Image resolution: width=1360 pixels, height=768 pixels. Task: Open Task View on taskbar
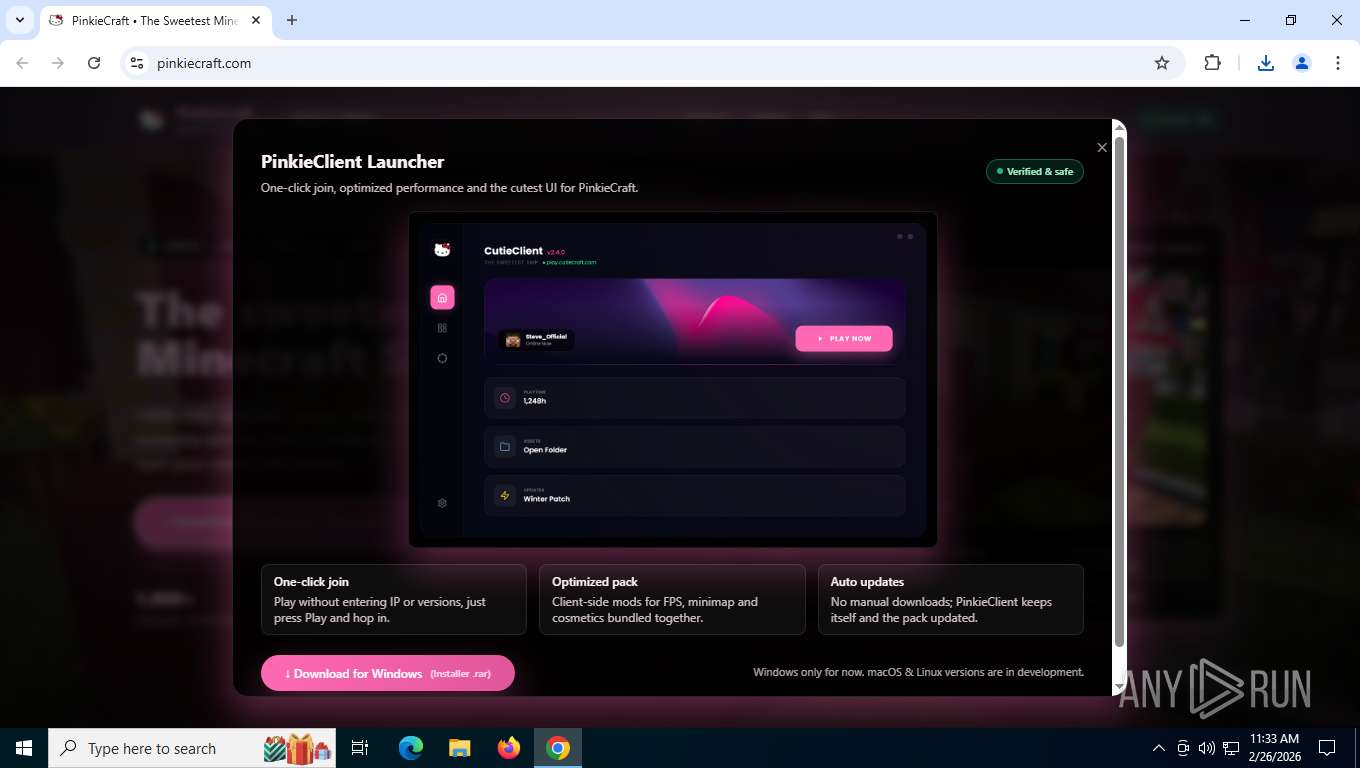(360, 748)
